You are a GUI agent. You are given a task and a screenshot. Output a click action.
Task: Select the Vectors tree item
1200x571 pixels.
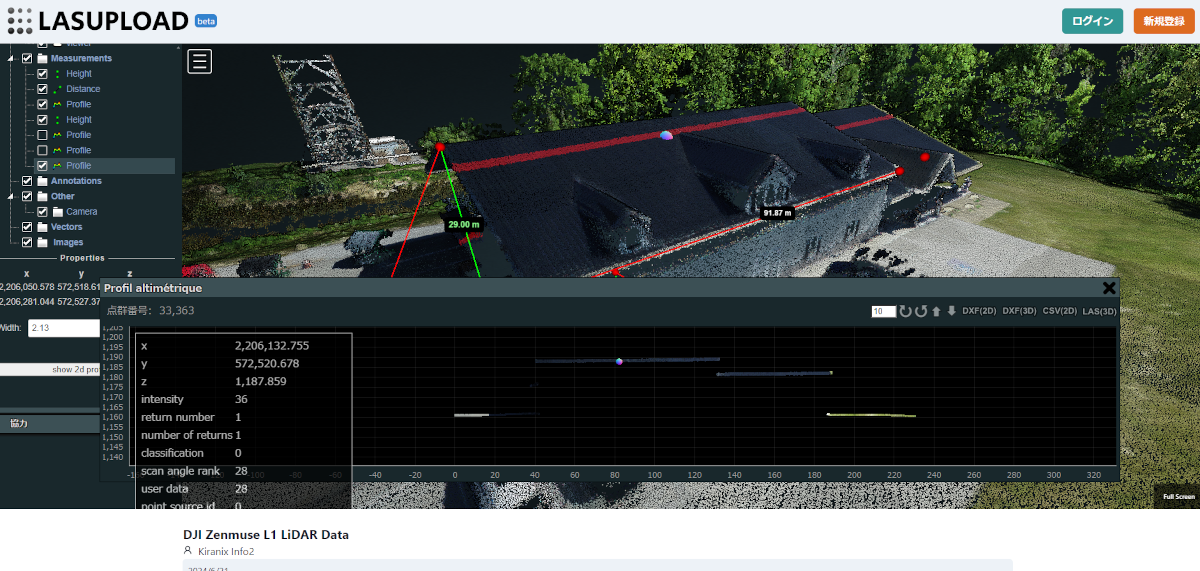(67, 227)
